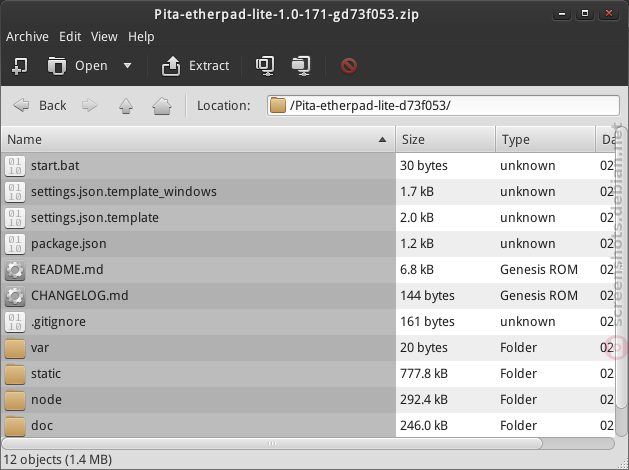The height and width of the screenshot is (470, 629).
Task: Click the Back navigation button
Action: point(39,106)
